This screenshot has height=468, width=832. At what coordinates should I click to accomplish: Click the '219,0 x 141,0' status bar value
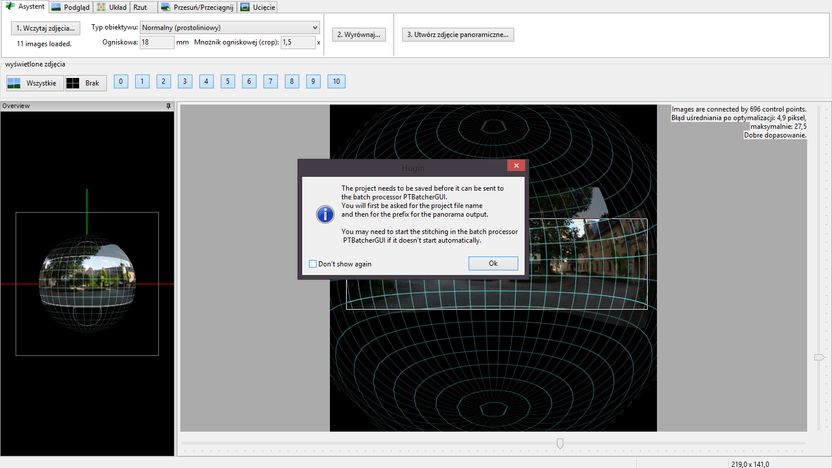pos(750,464)
